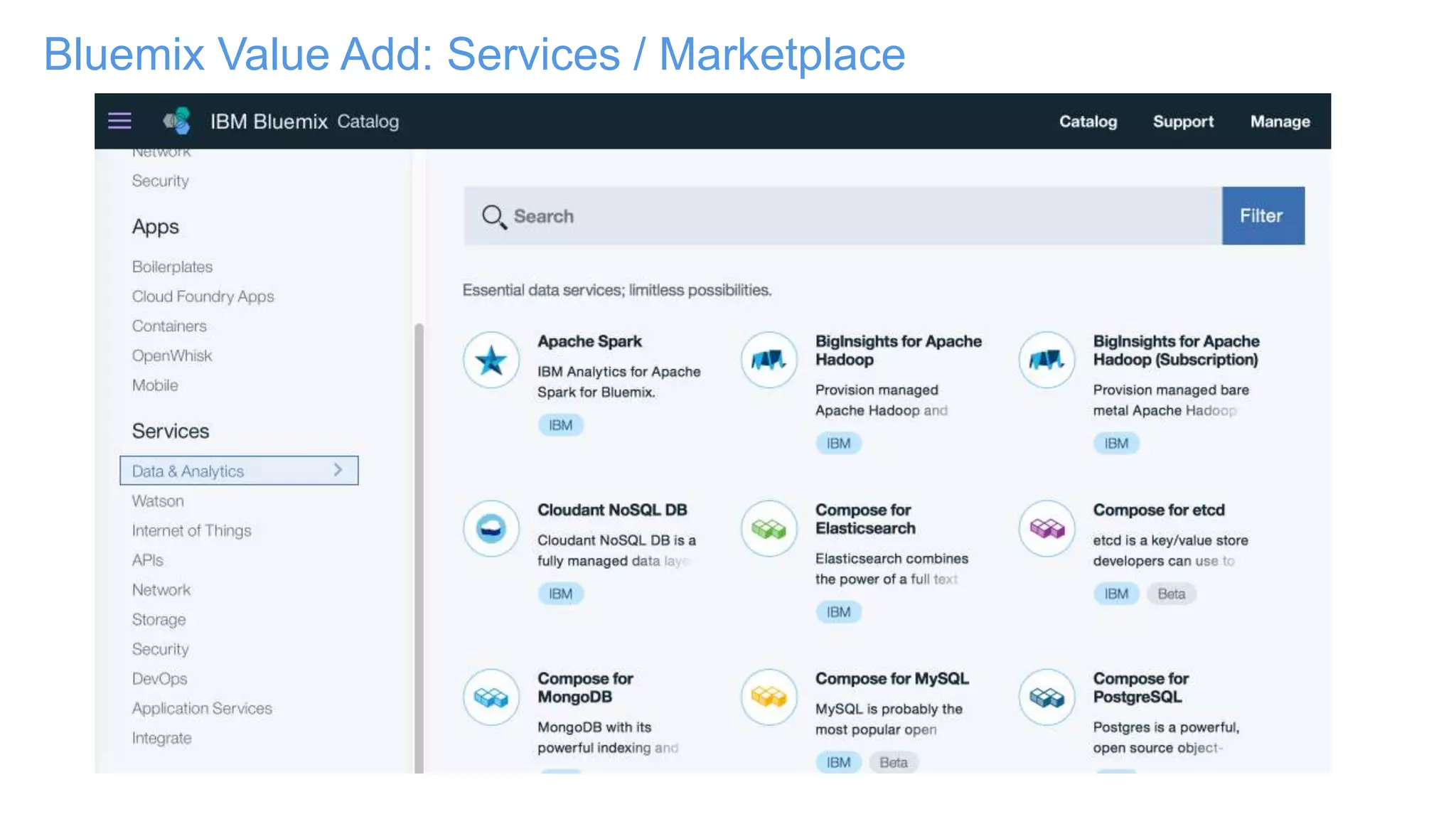
Task: Click the sidebar vertical scrollbar
Action: (x=419, y=547)
